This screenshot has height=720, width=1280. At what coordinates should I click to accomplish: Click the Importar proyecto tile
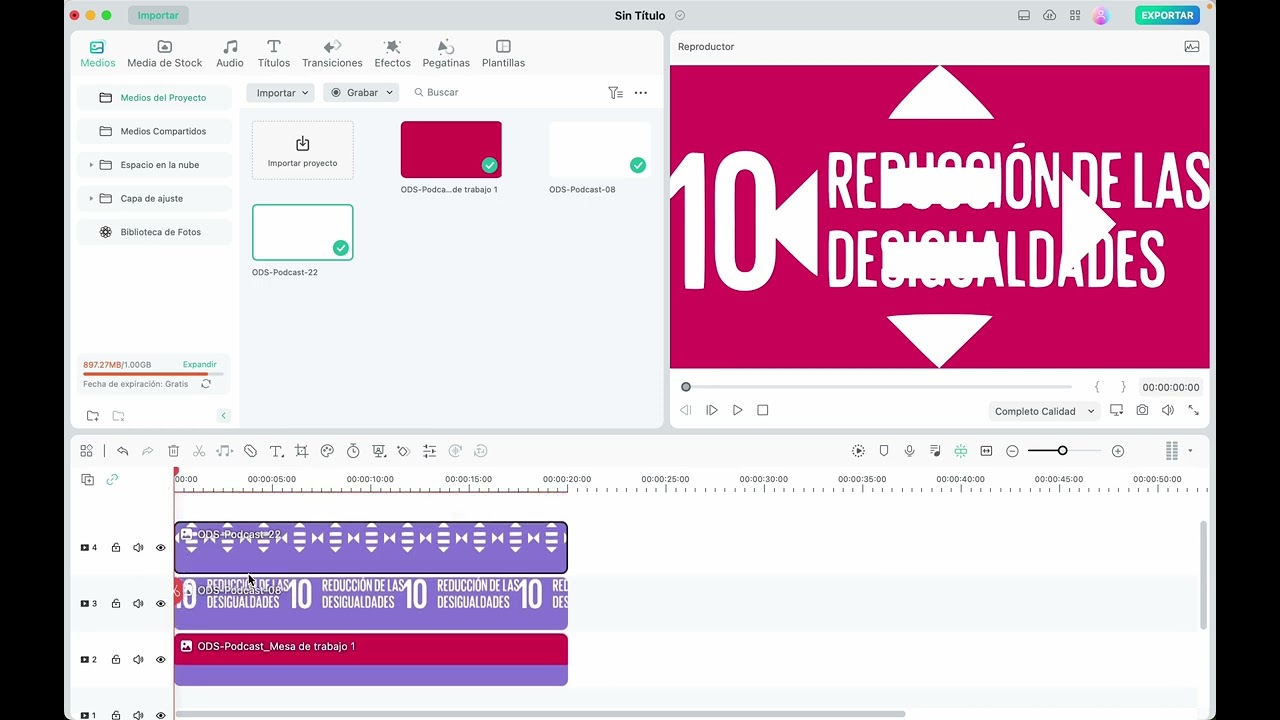[x=303, y=151]
